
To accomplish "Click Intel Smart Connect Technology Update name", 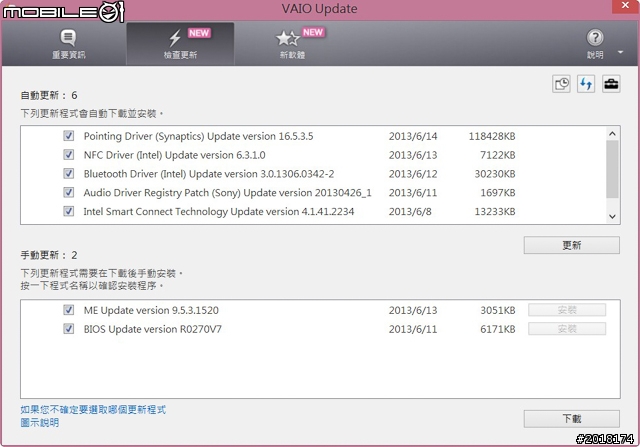I will (x=219, y=211).
